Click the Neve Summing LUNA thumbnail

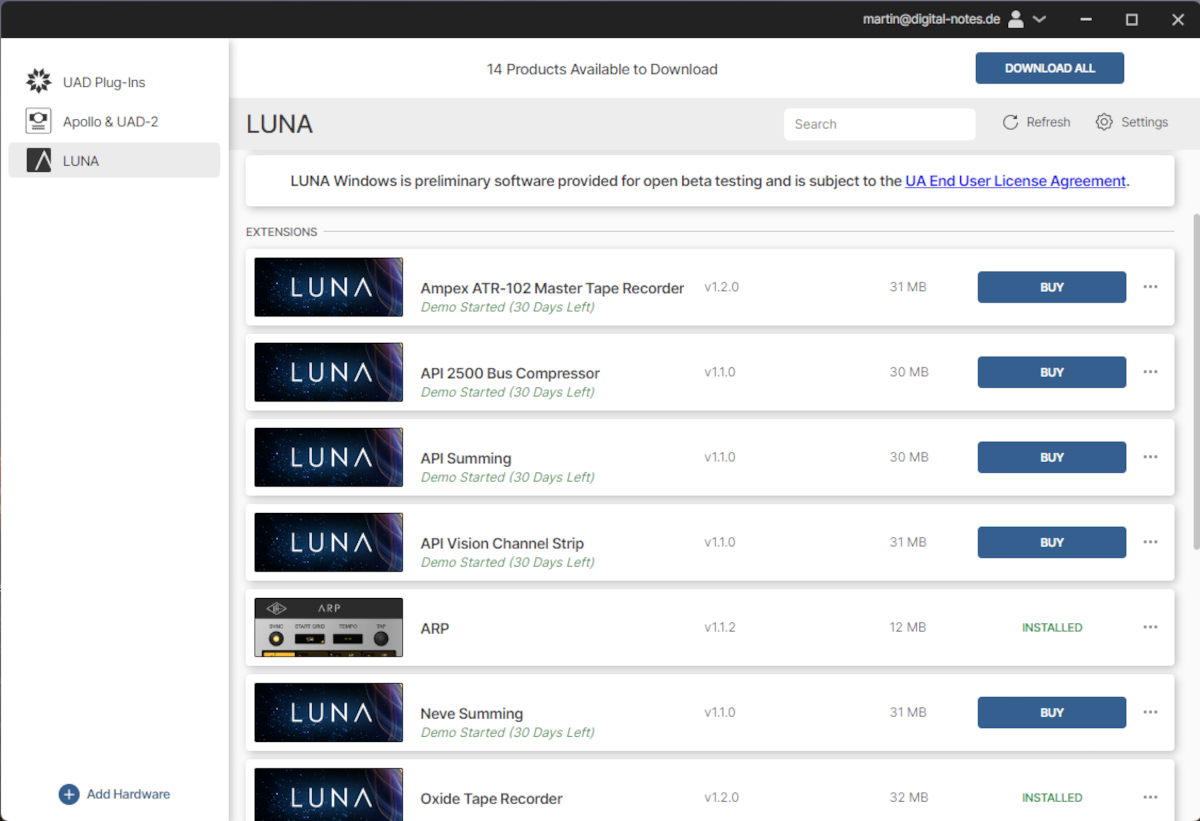tap(329, 712)
